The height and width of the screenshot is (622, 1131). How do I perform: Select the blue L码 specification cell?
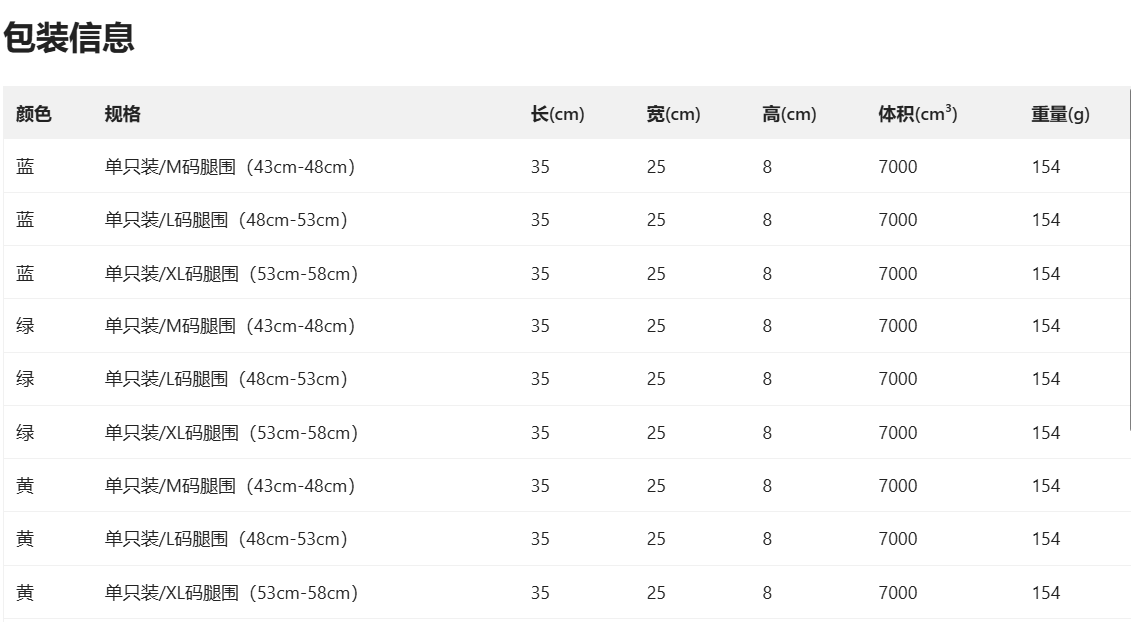coord(226,220)
